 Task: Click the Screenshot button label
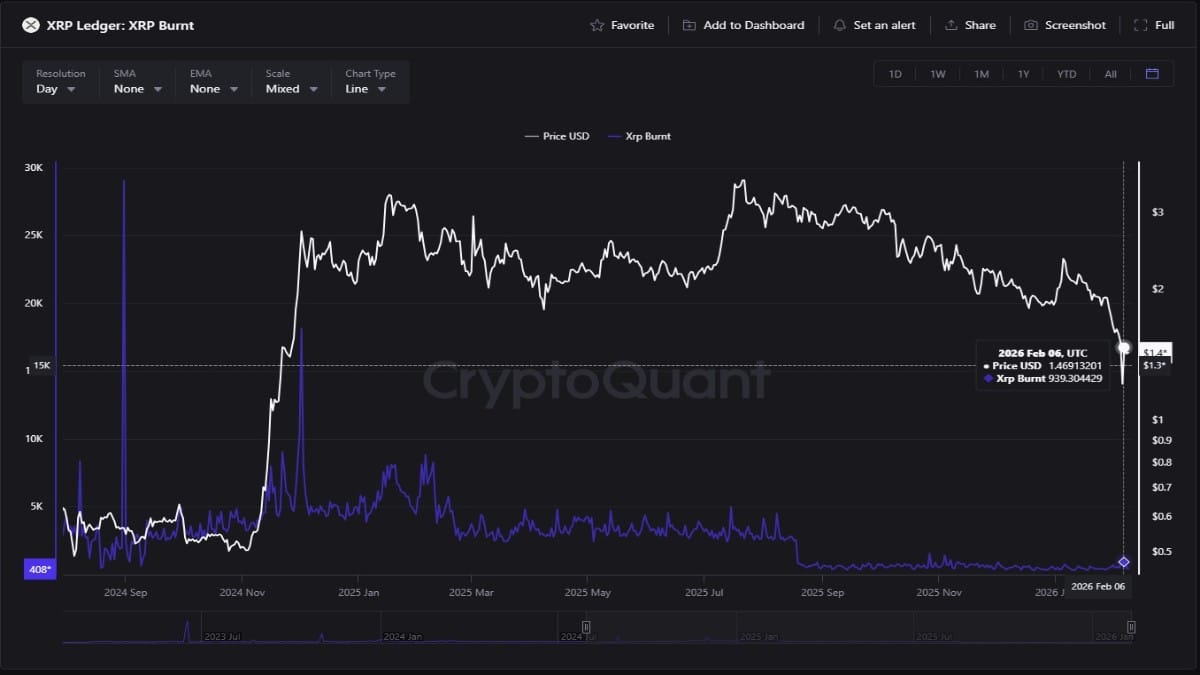tap(1075, 25)
